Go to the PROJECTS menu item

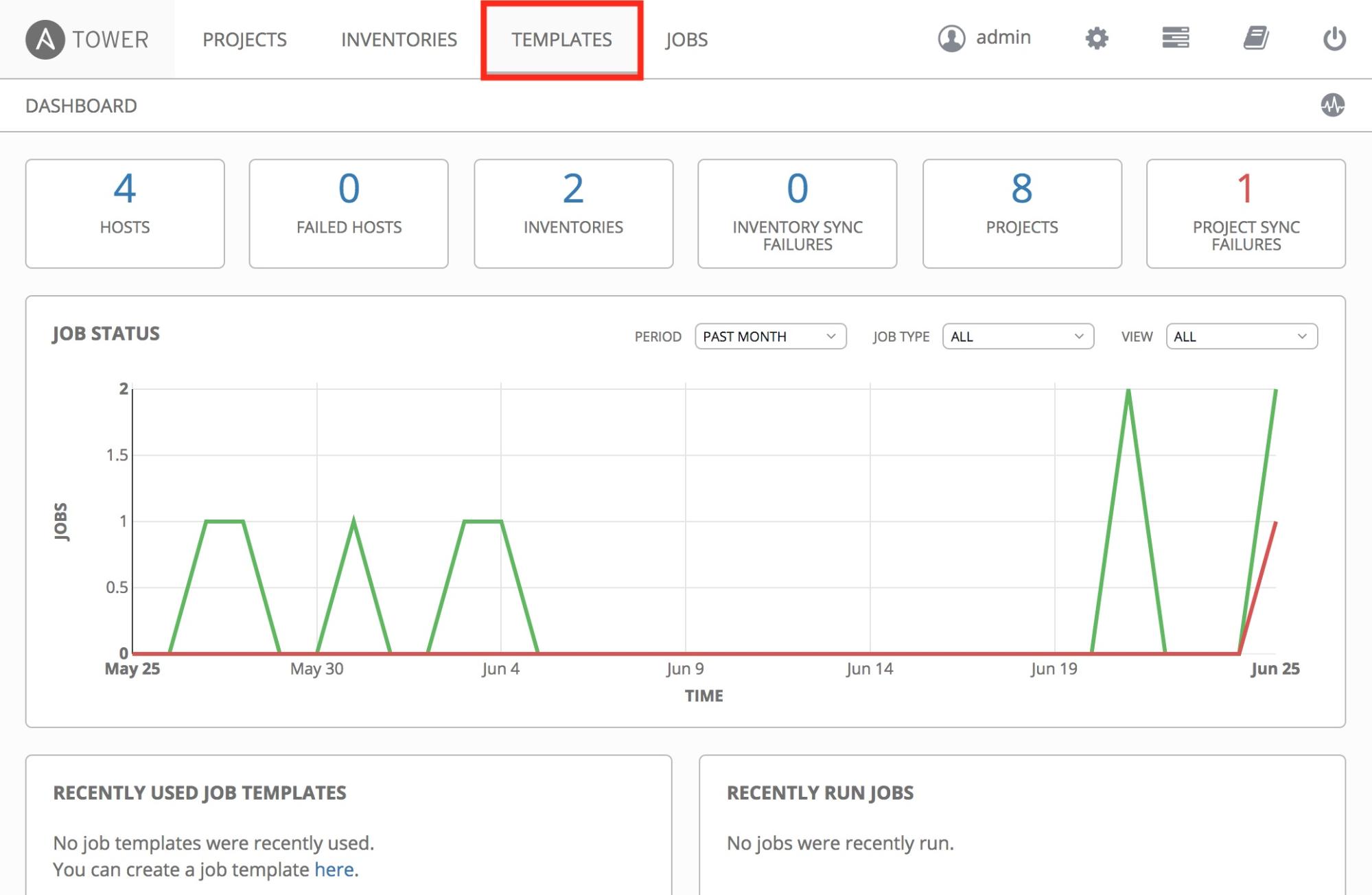[x=244, y=40]
